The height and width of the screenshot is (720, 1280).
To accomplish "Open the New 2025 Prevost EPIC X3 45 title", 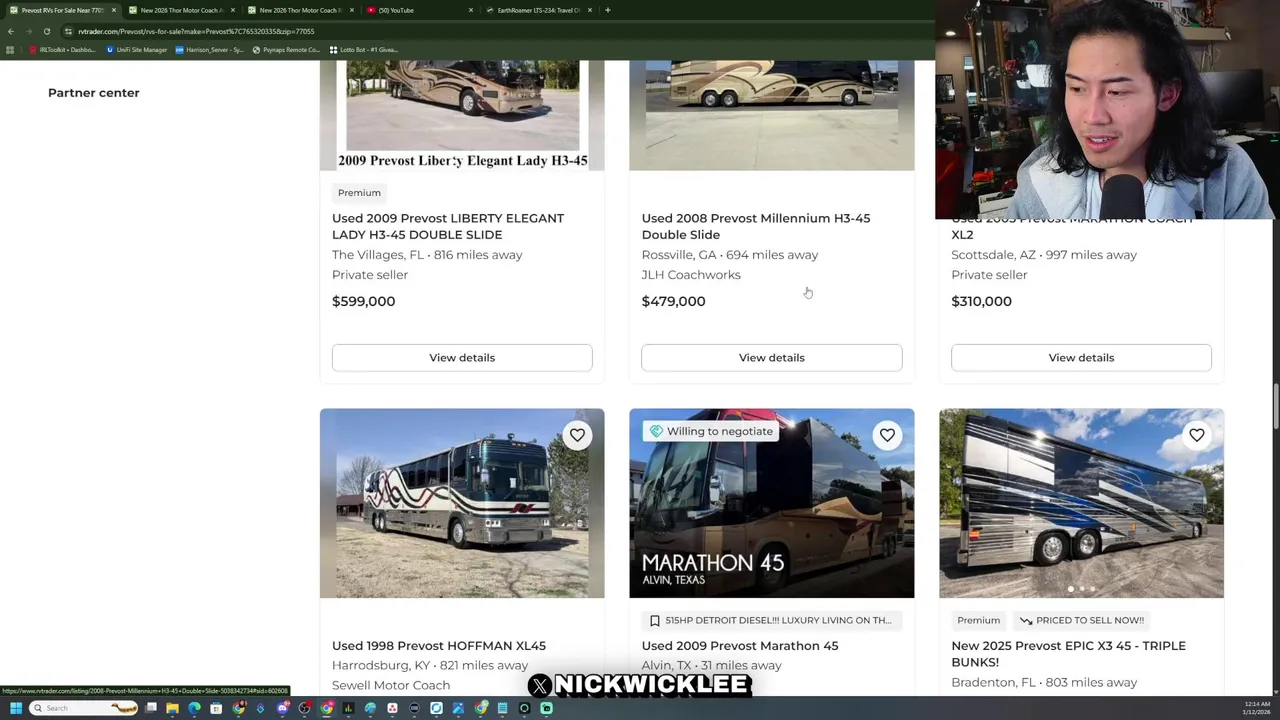I will pyautogui.click(x=1068, y=653).
